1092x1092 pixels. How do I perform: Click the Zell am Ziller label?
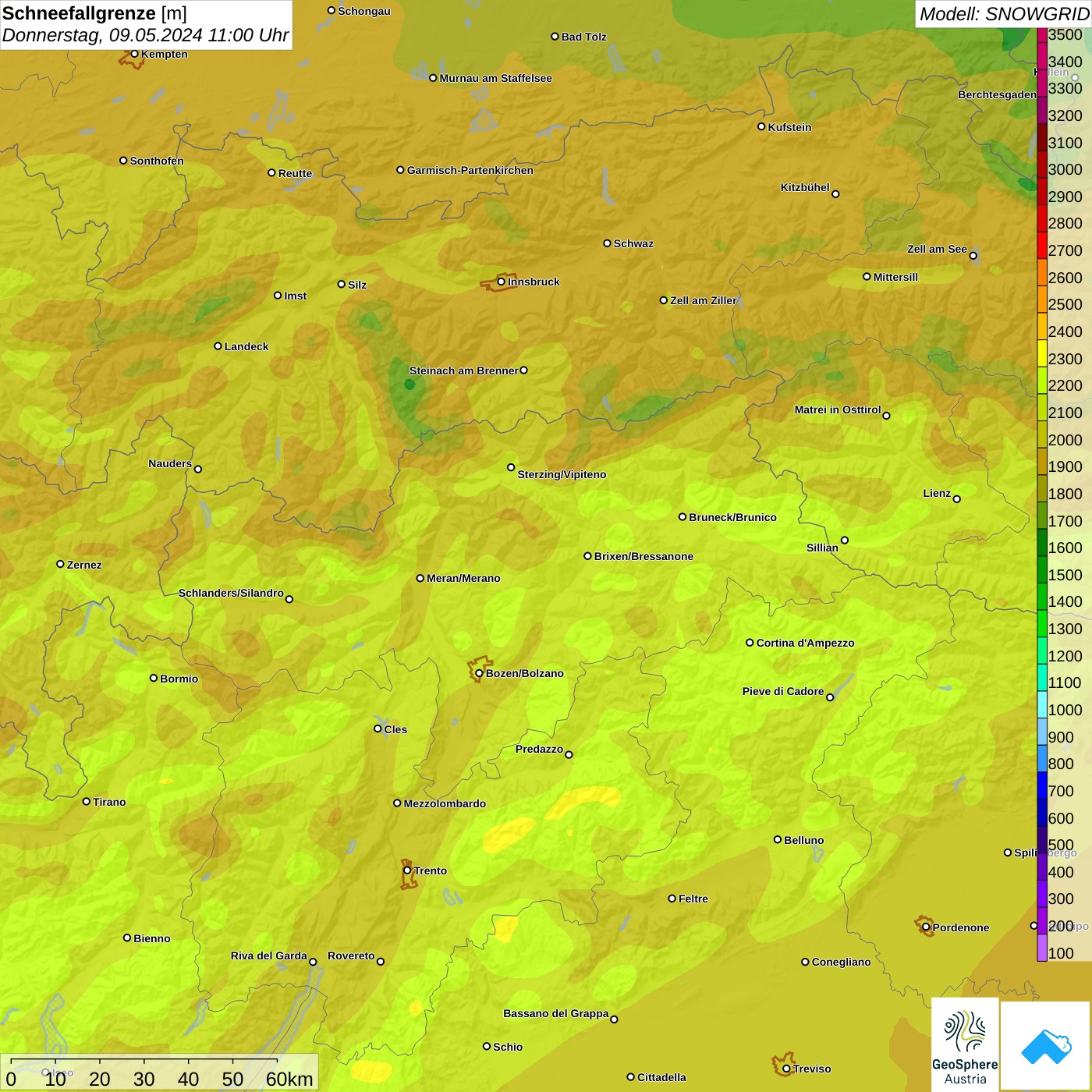(704, 300)
